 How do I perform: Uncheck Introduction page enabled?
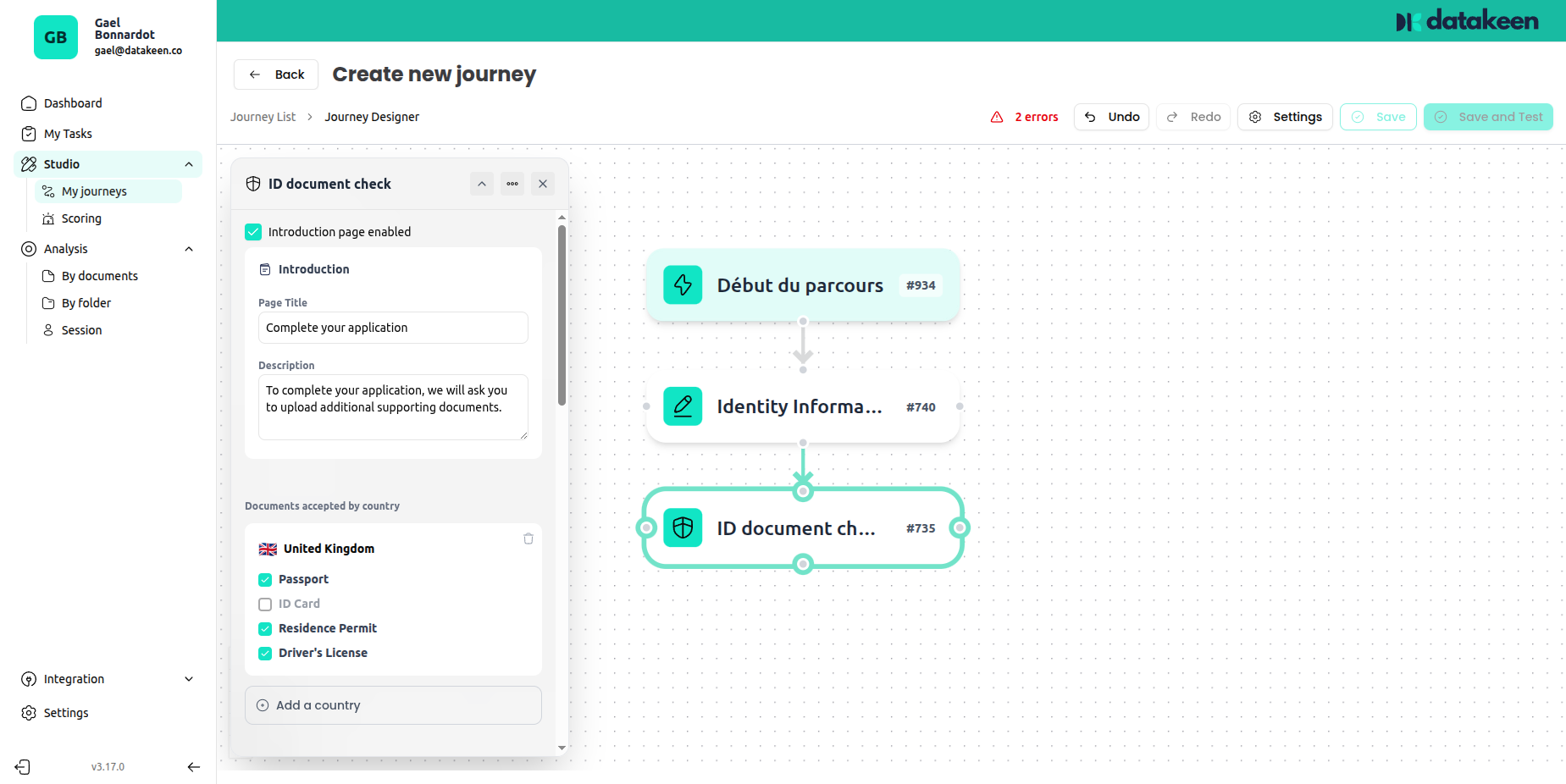point(252,231)
